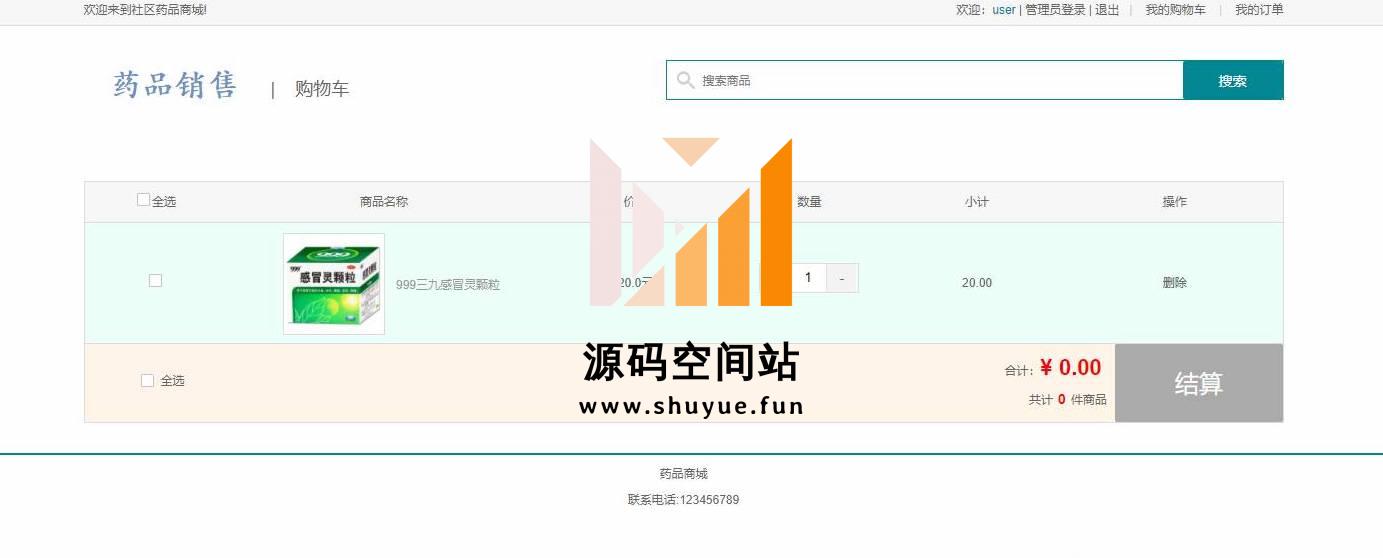Click 欢迎来到社区药品商城 greeting text

pos(145,10)
